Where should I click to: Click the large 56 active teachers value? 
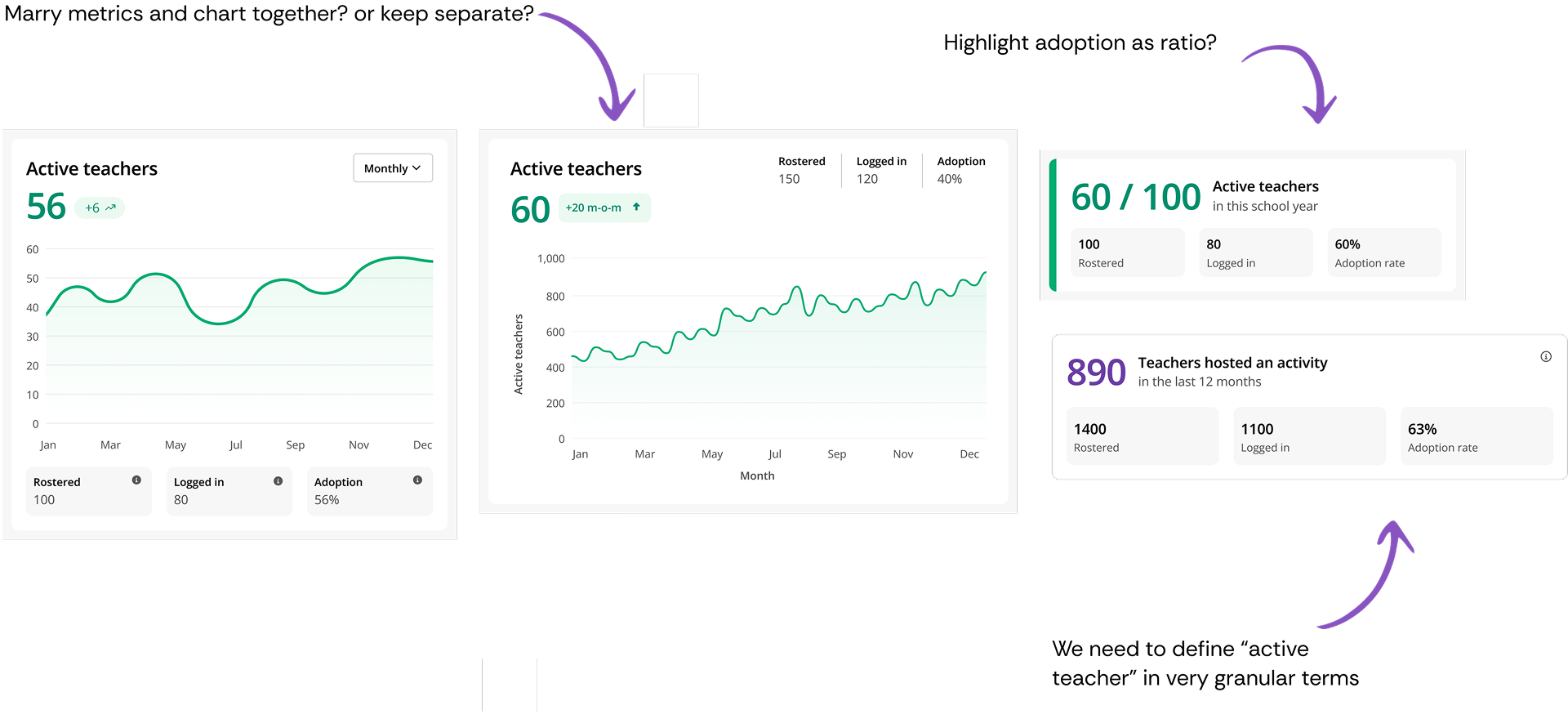(47, 206)
